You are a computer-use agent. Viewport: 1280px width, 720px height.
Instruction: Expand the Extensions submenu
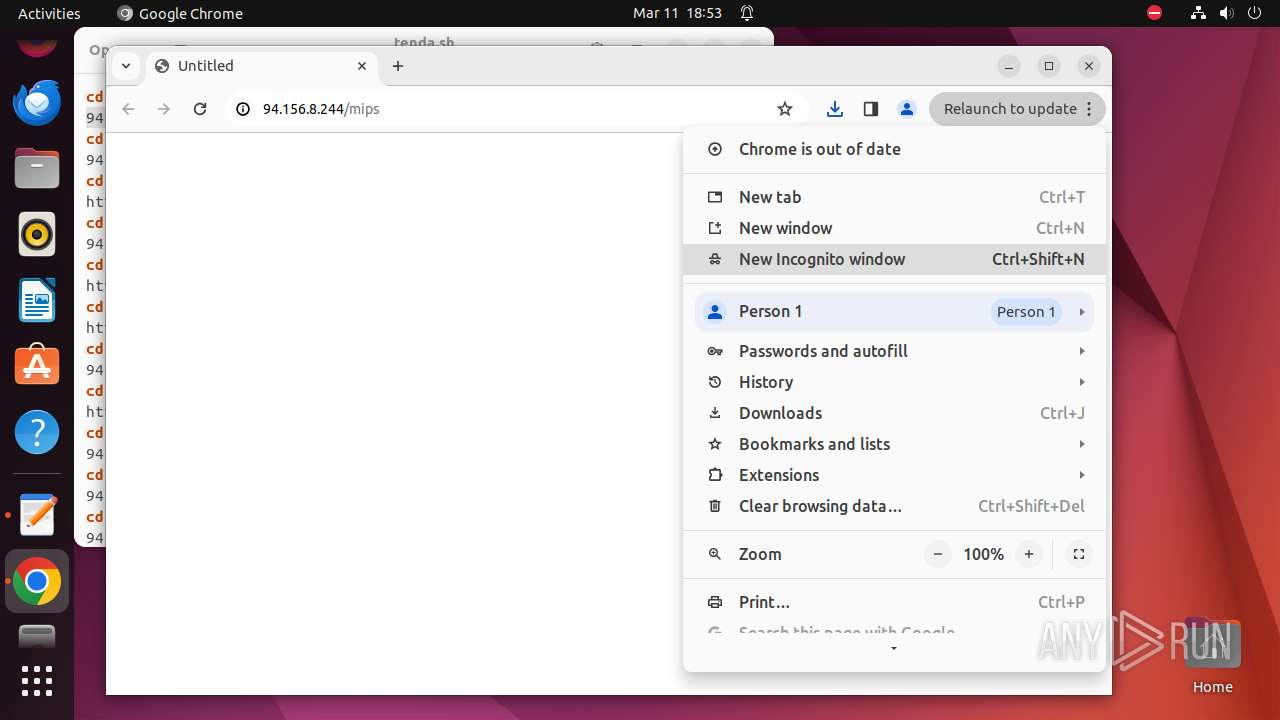click(895, 475)
